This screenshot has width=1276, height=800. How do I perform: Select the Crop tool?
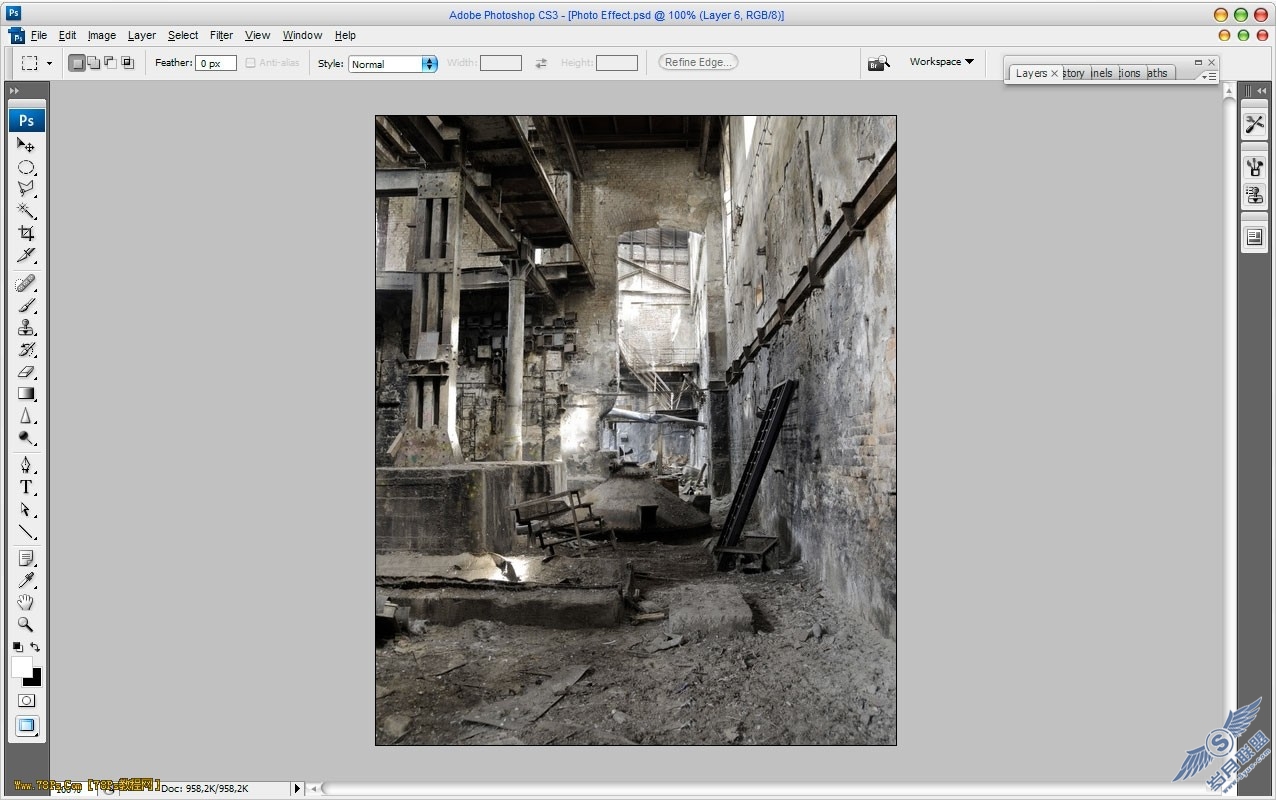[x=26, y=233]
